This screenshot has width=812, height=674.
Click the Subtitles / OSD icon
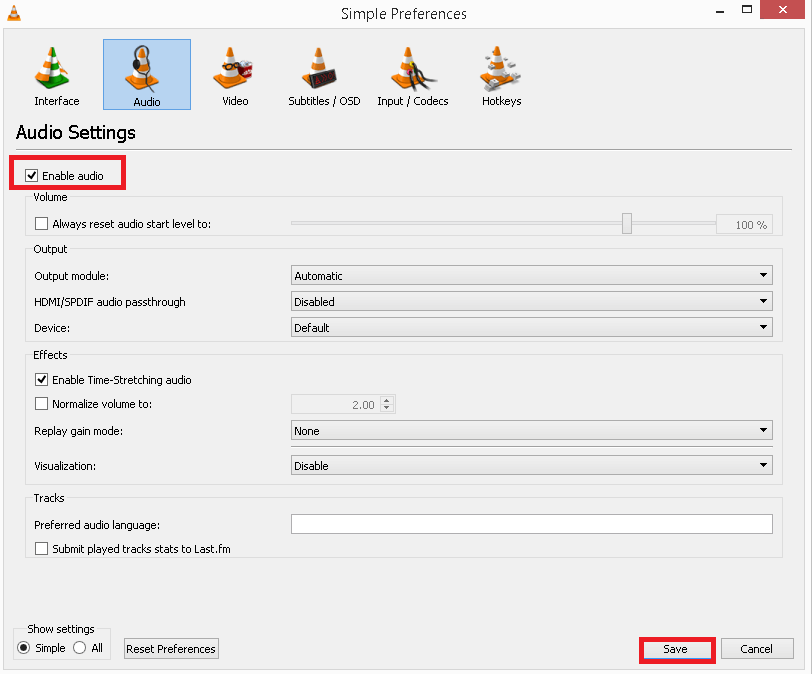tap(322, 74)
